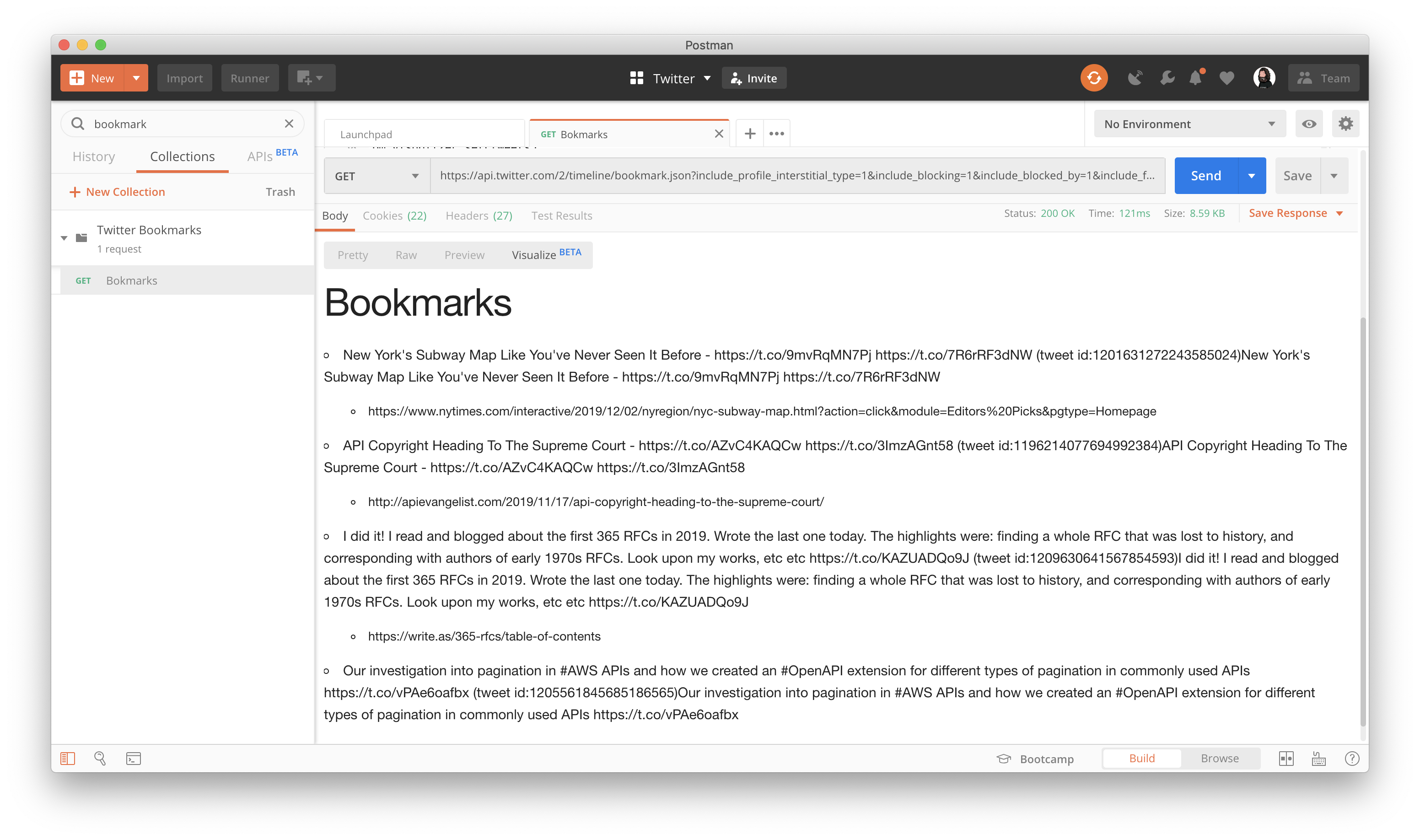This screenshot has height=840, width=1420.
Task: Open the APIs beta tab
Action: [272, 156]
